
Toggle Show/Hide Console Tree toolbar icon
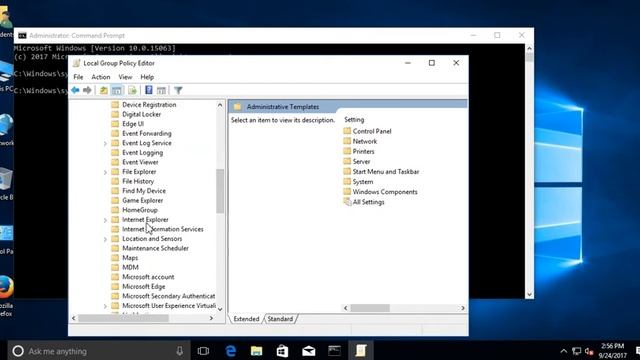(117, 90)
